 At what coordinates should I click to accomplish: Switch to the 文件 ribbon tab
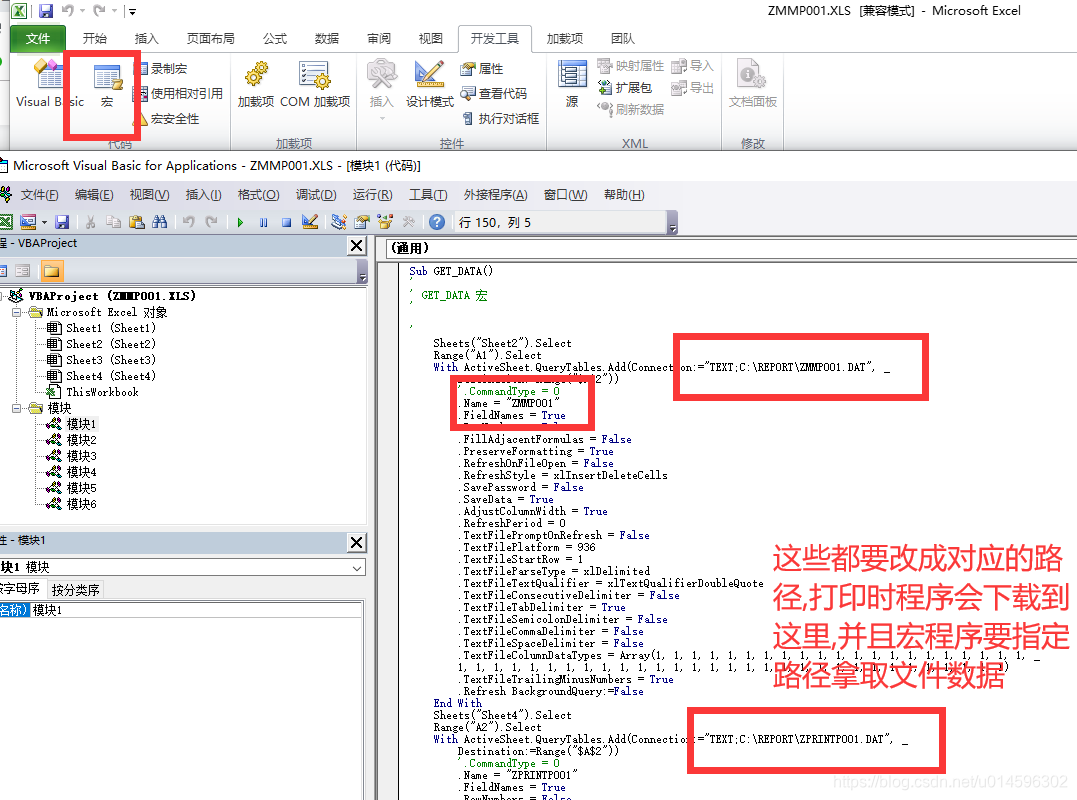pos(38,38)
